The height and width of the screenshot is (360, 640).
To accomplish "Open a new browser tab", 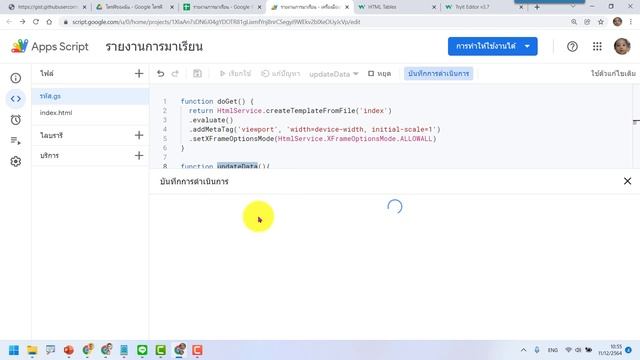I will click(x=537, y=7).
